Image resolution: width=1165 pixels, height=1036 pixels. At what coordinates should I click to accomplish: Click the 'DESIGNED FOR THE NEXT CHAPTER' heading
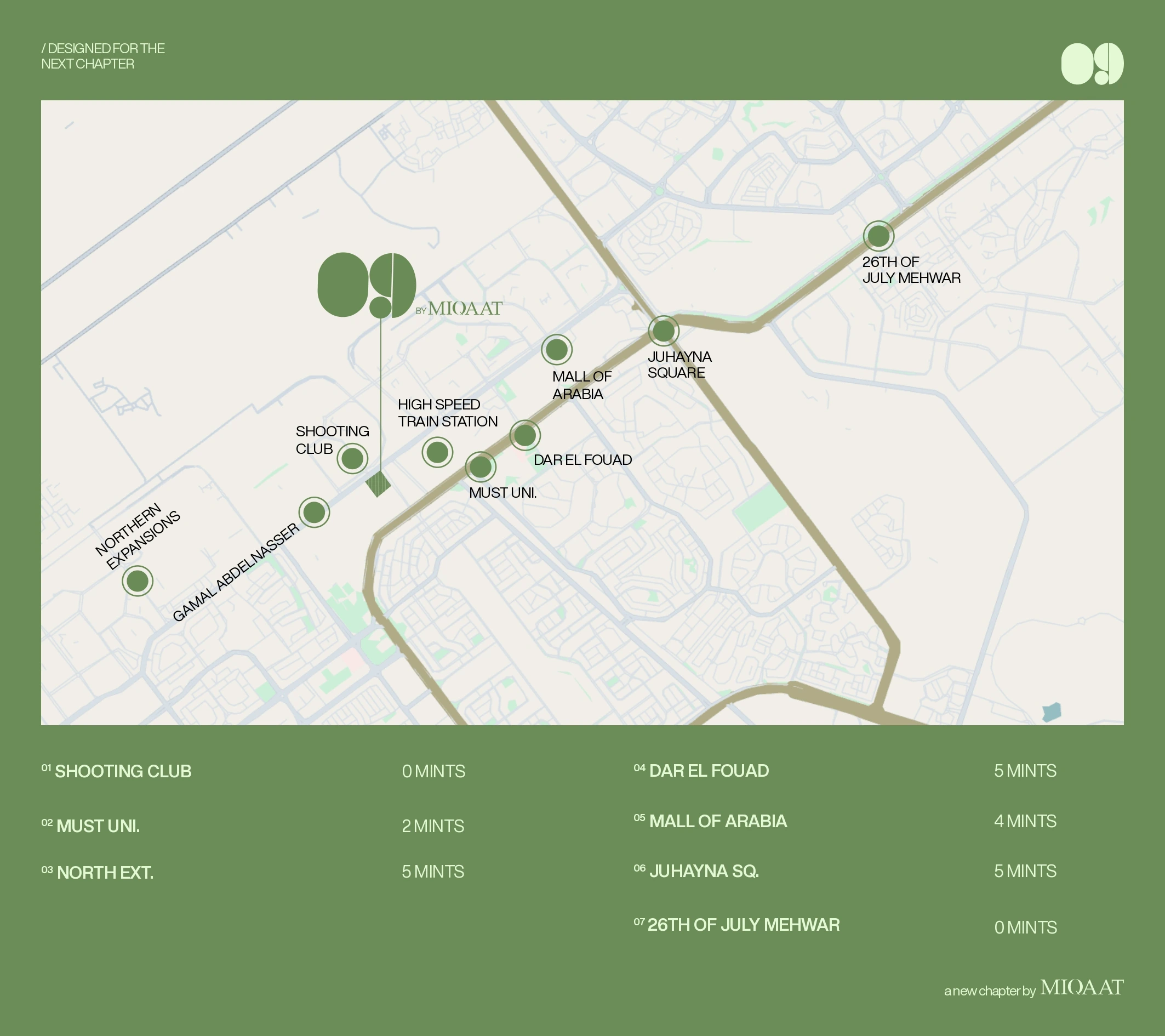(x=103, y=56)
